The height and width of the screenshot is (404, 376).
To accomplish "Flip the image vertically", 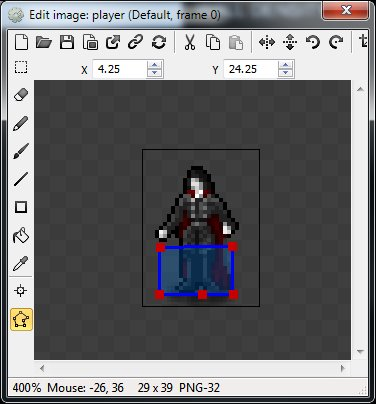I will (290, 42).
